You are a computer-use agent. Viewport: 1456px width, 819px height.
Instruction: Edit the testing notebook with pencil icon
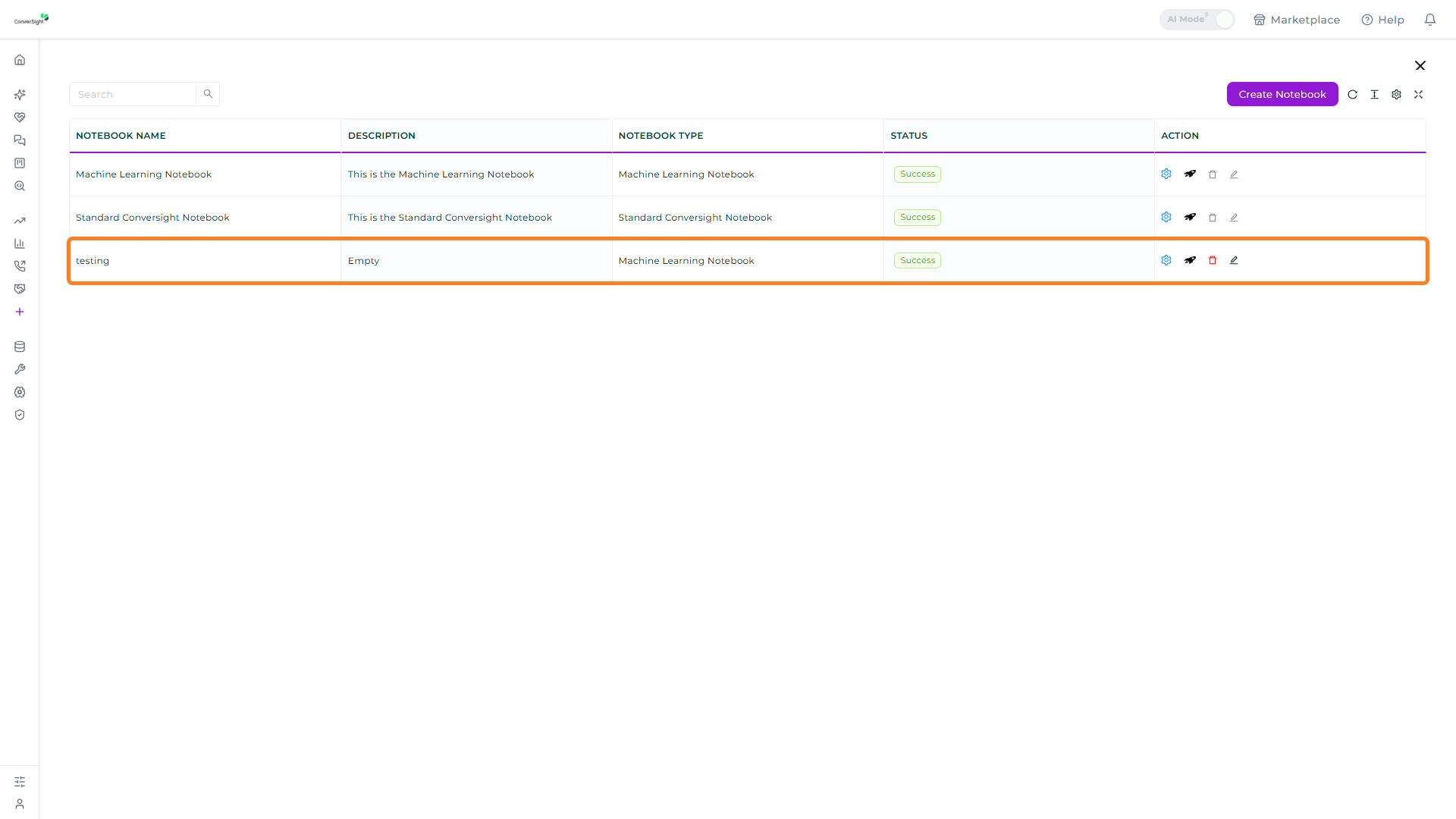click(x=1234, y=260)
